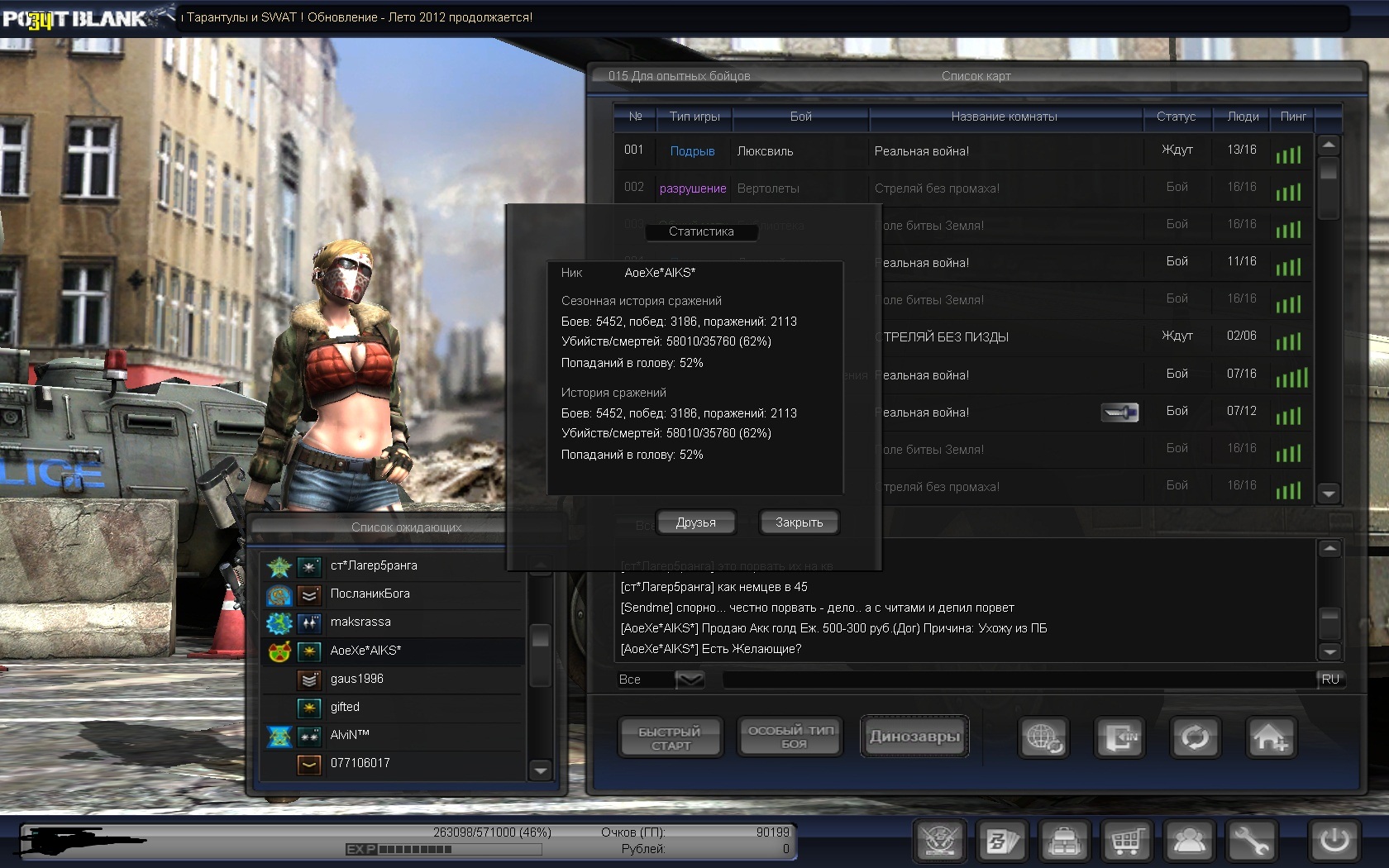This screenshot has height=868, width=1389.
Task: Sort rooms by Тип игры column
Action: coord(694,117)
